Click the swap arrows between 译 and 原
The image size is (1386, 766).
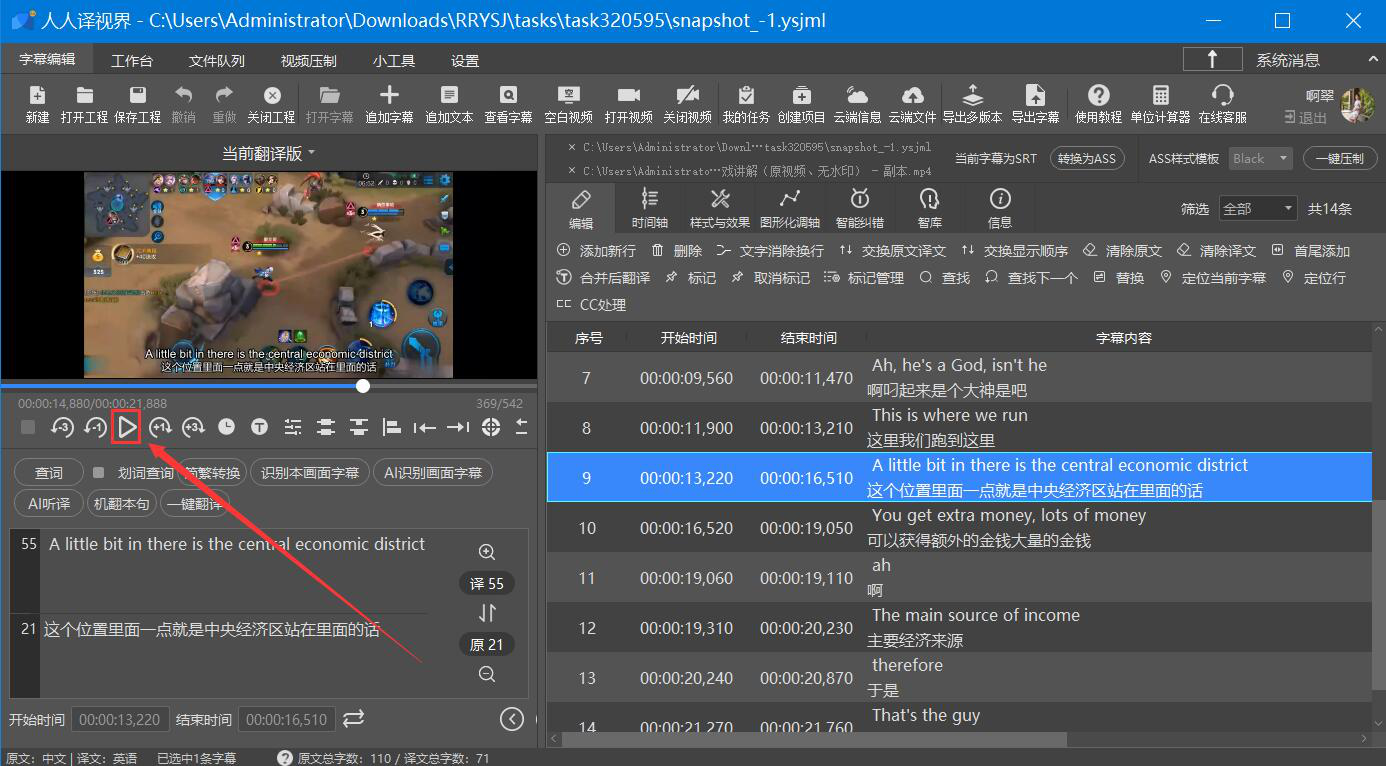click(487, 613)
